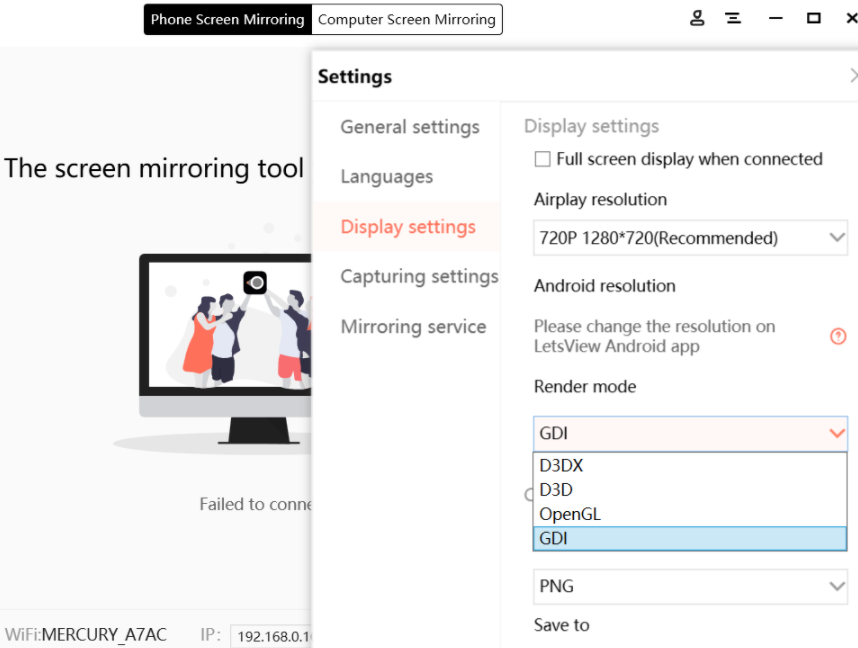Enable Full screen display when connected
The image size is (858, 648).
pyautogui.click(x=542, y=159)
